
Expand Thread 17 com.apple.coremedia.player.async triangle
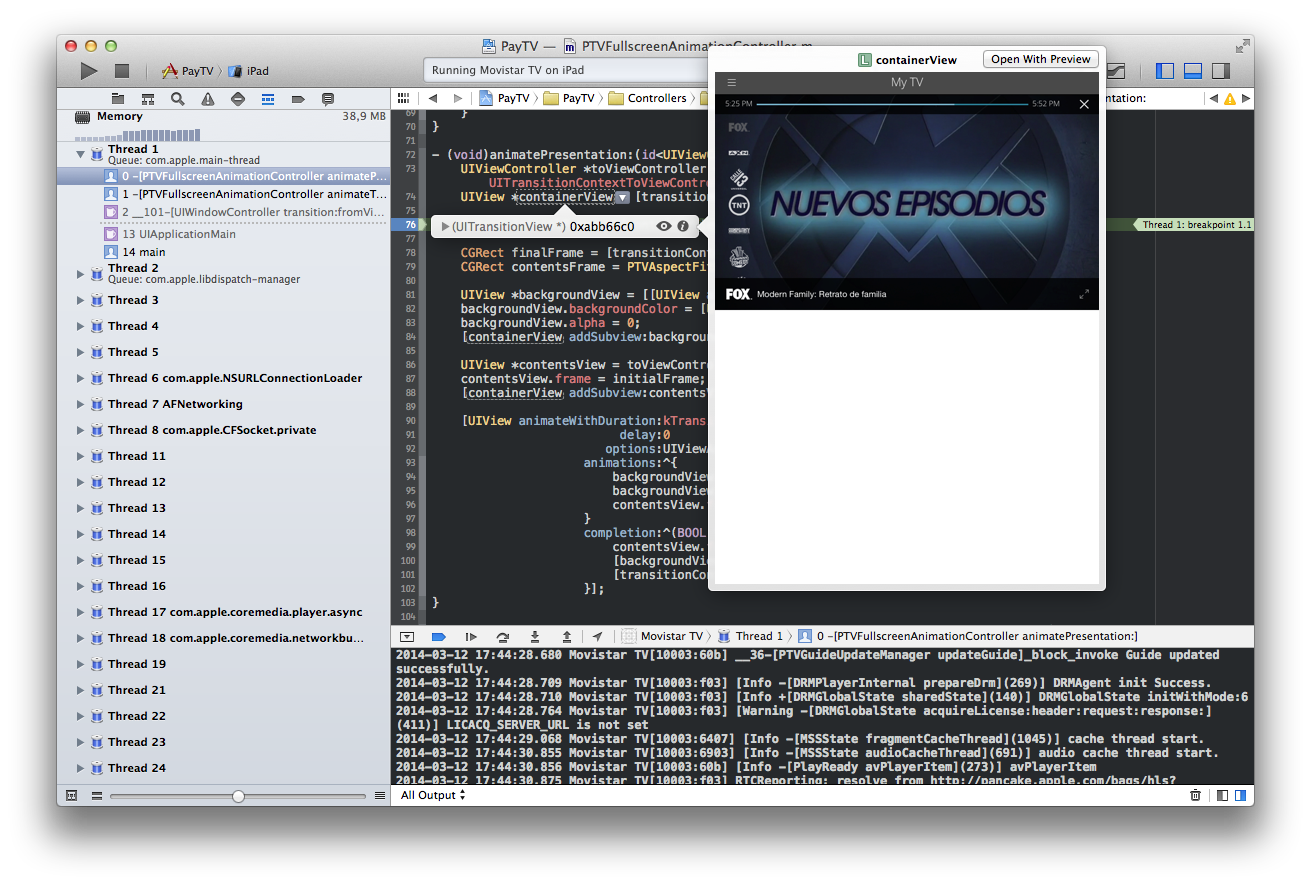(81, 612)
